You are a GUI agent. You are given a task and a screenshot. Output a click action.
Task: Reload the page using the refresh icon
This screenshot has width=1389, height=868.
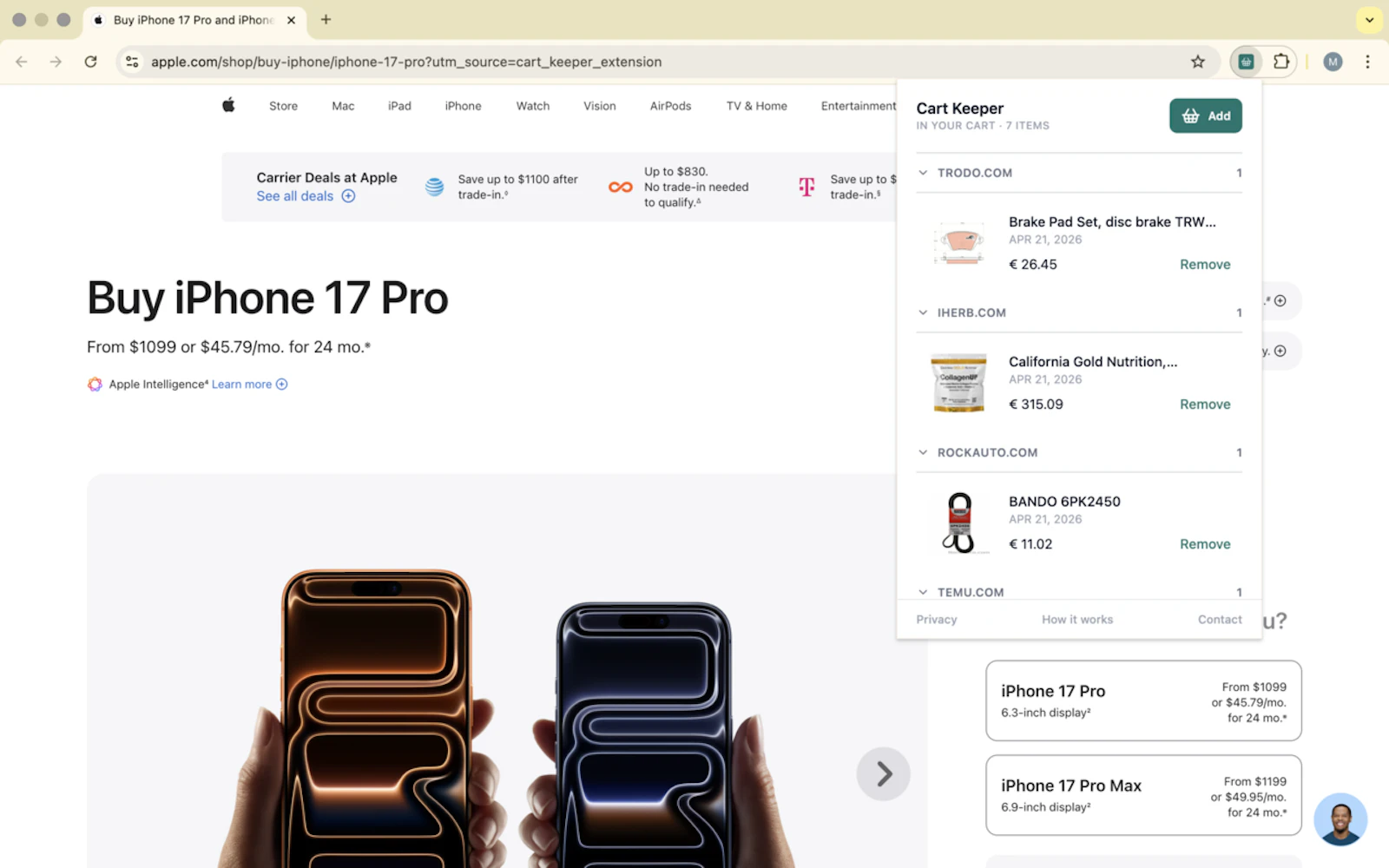point(90,62)
